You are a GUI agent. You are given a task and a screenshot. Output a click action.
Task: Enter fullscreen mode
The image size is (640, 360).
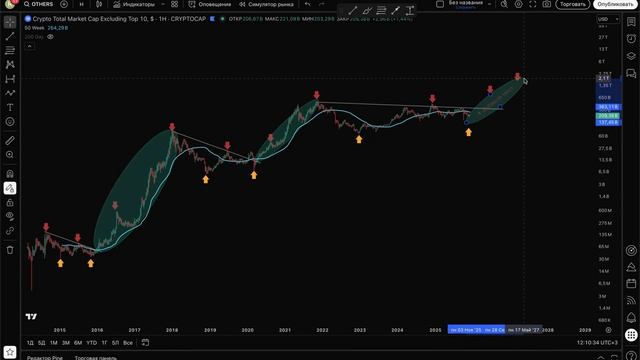click(x=533, y=4)
